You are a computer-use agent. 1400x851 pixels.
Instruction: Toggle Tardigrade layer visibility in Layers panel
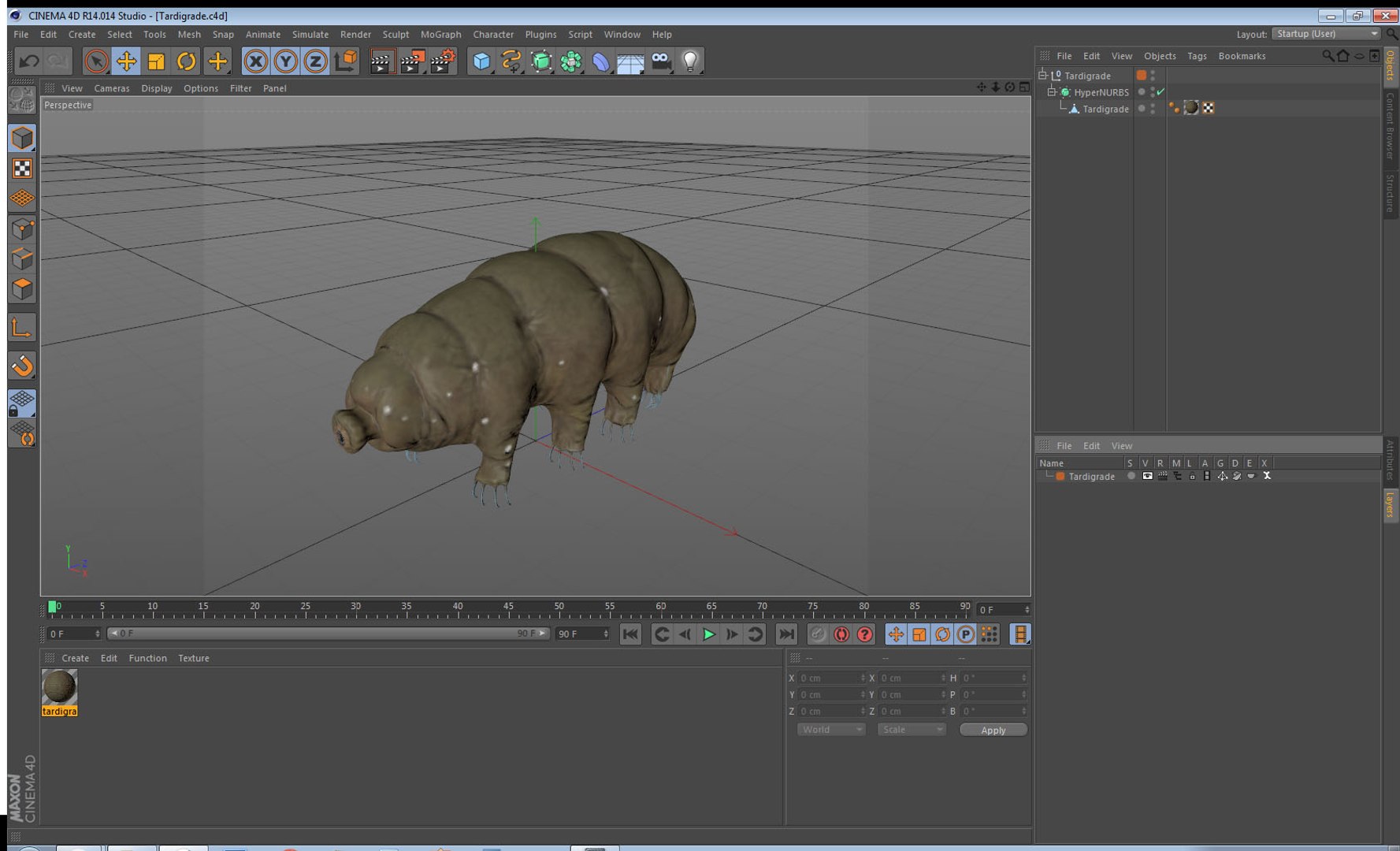(1147, 476)
